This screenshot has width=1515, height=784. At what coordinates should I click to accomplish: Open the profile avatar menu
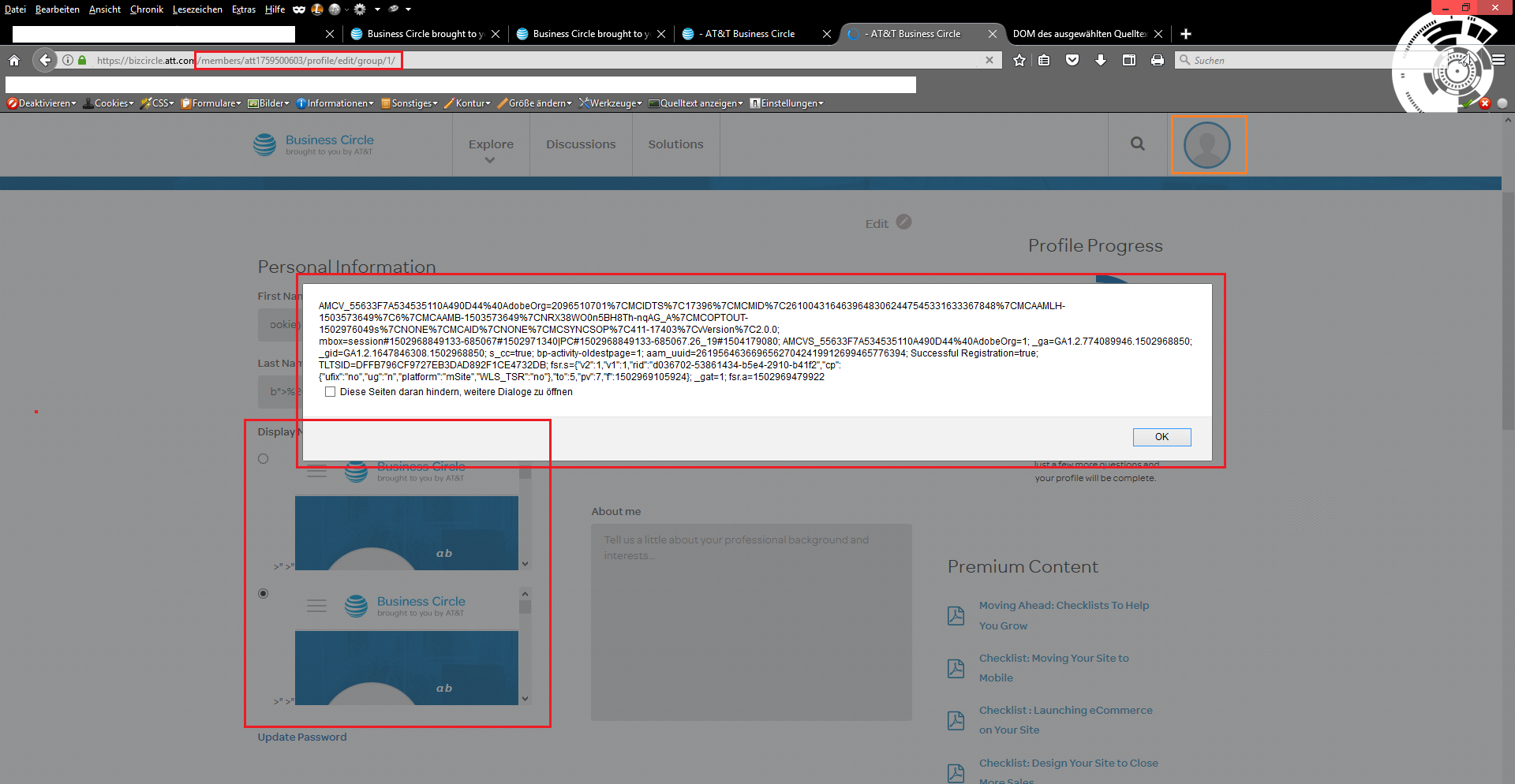point(1207,145)
